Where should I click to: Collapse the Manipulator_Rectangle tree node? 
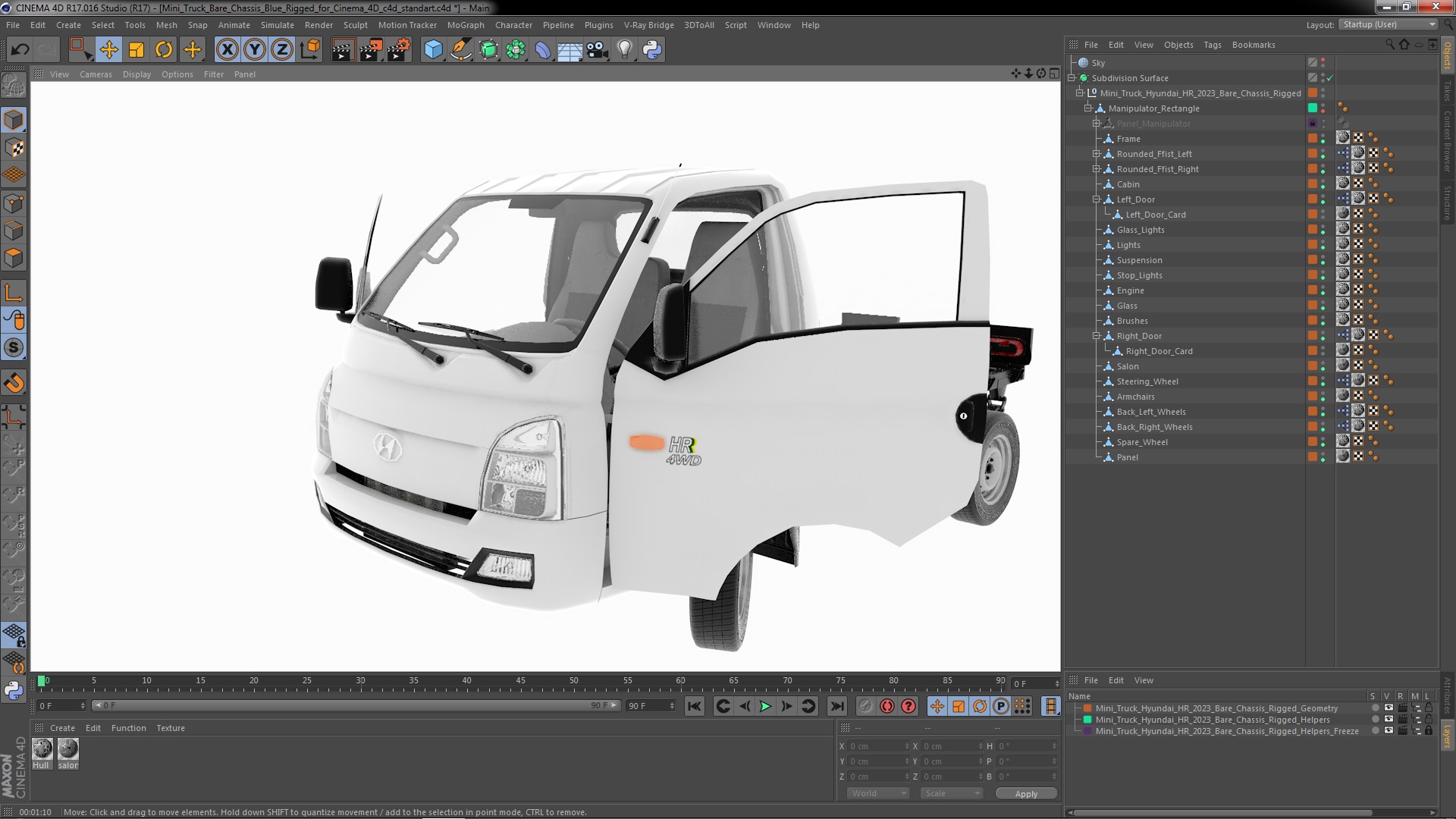tap(1088, 108)
